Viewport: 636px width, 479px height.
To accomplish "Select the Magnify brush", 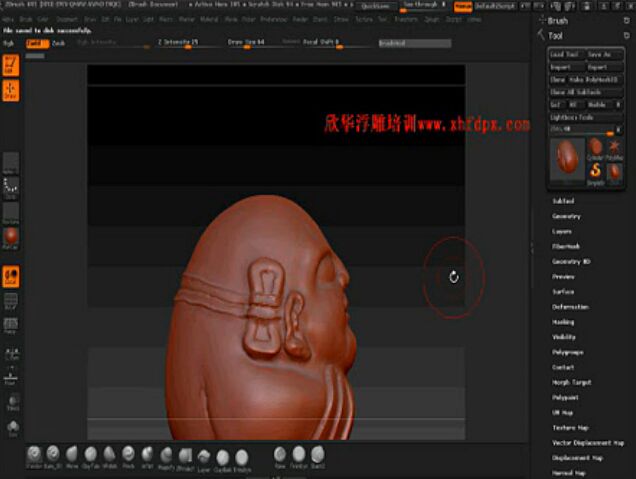I will [x=166, y=457].
